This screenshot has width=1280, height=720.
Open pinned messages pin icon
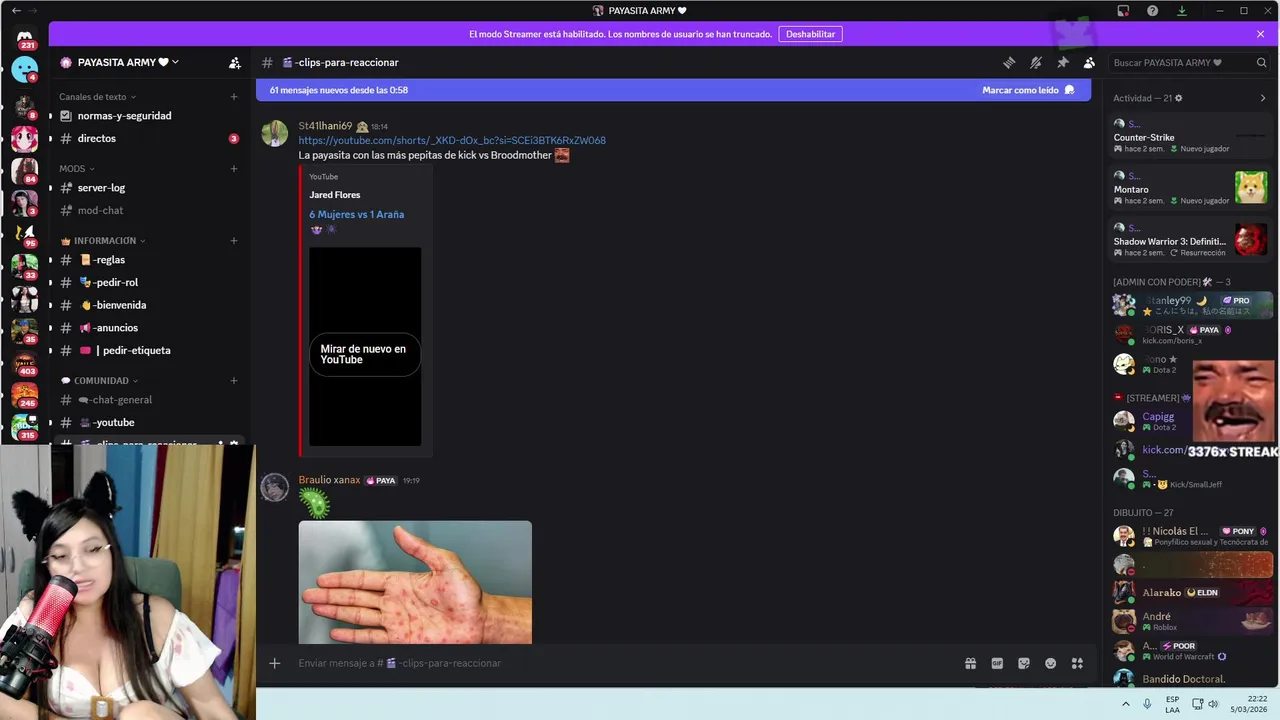click(x=1063, y=62)
